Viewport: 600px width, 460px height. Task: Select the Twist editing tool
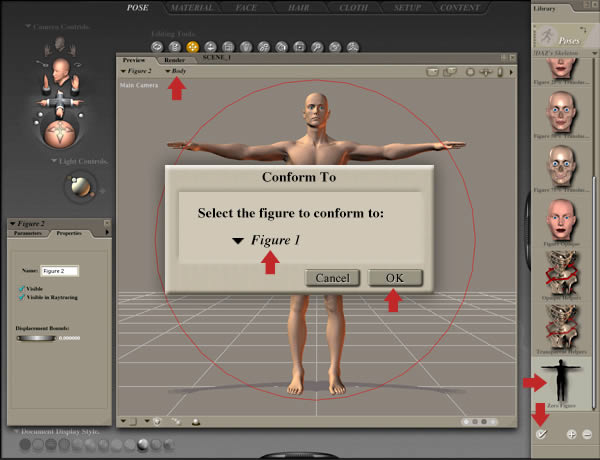pyautogui.click(x=175, y=47)
